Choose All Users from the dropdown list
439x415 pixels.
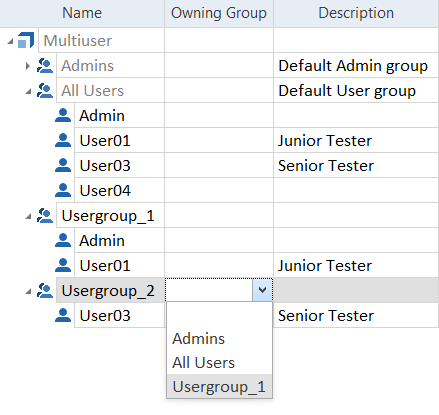coord(203,363)
